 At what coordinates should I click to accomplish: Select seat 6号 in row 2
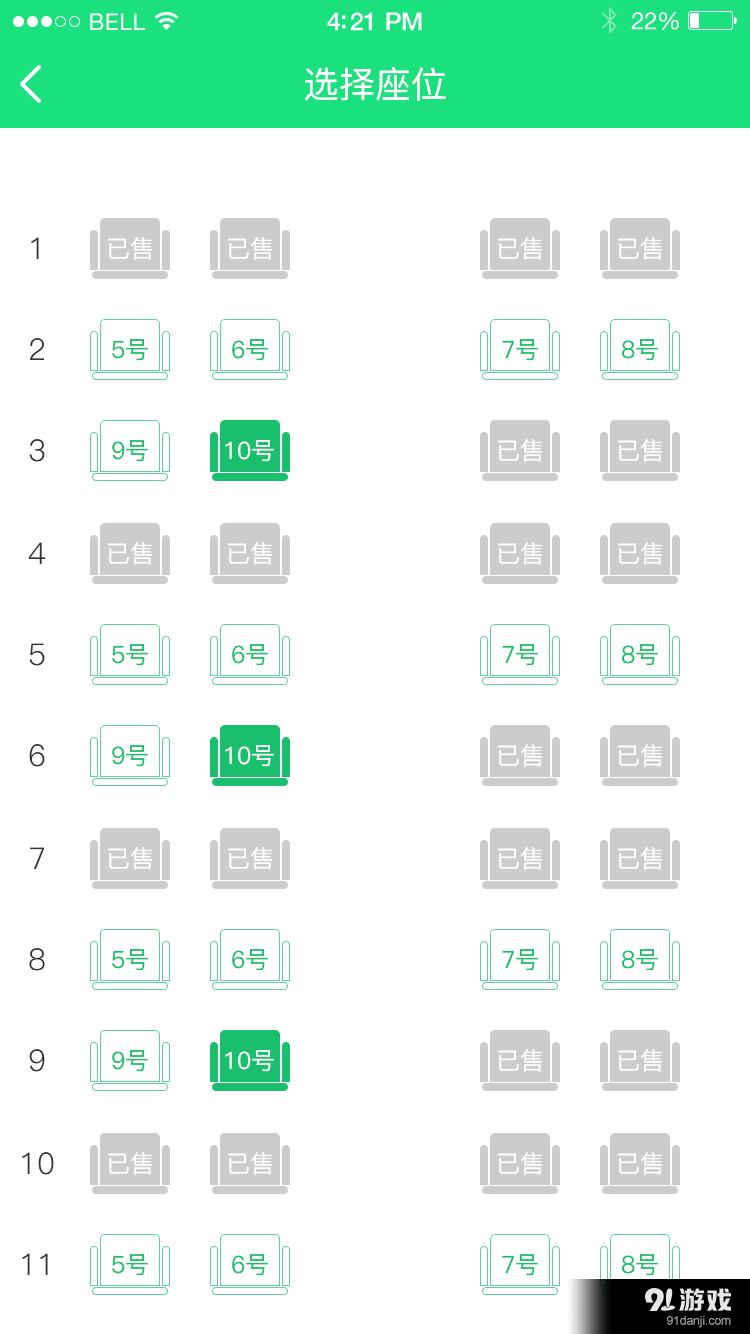(250, 349)
